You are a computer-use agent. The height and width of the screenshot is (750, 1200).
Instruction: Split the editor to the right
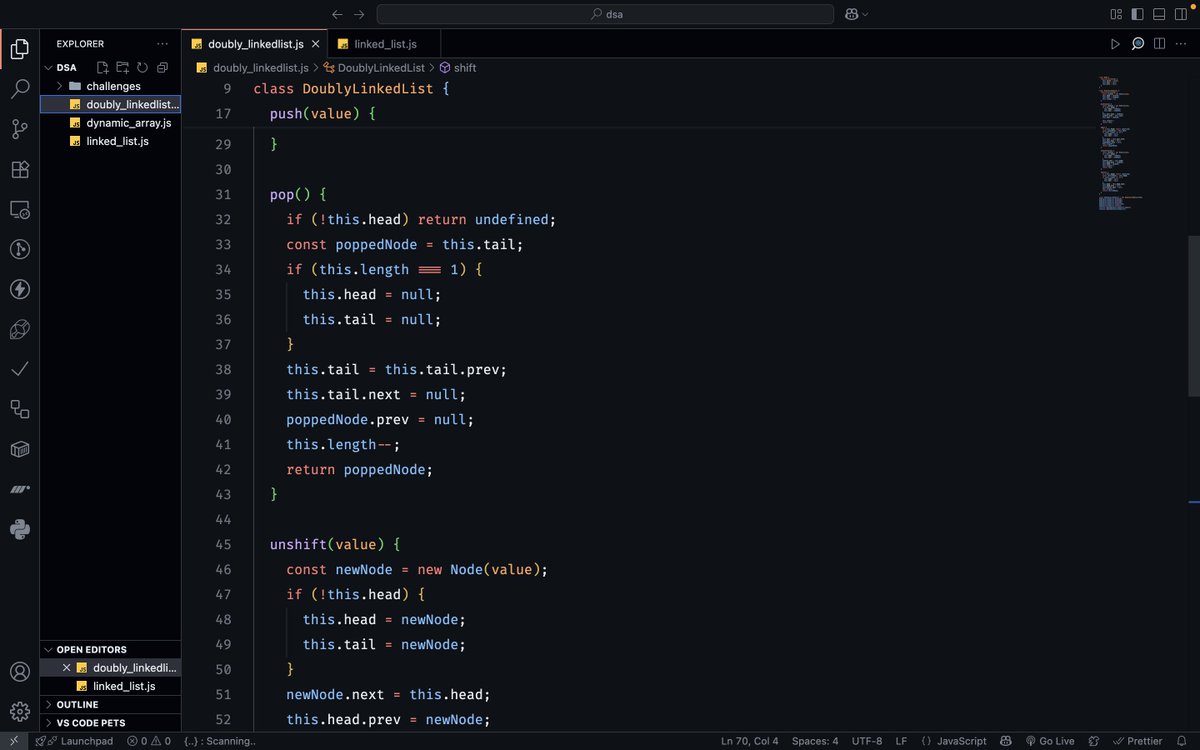(1160, 44)
